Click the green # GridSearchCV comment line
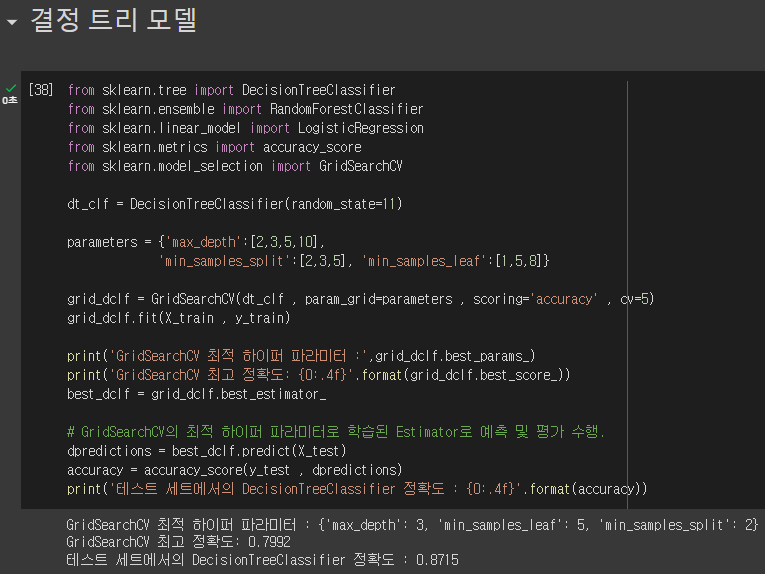The height and width of the screenshot is (574, 765). tap(336, 432)
